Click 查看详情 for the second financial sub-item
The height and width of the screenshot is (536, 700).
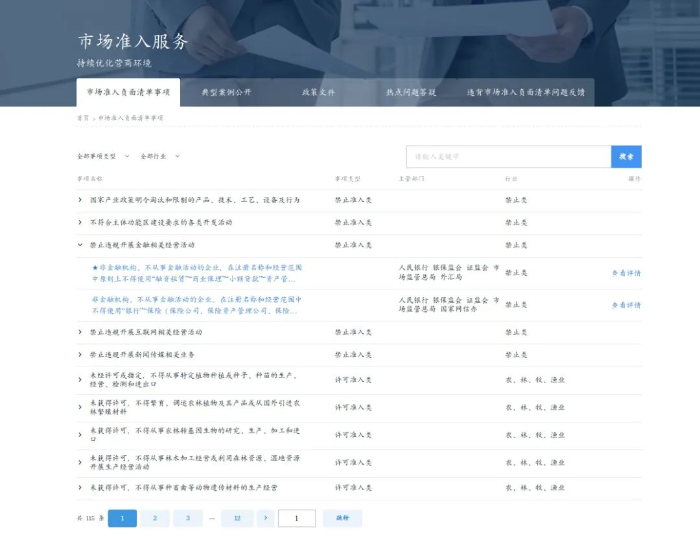(x=626, y=304)
